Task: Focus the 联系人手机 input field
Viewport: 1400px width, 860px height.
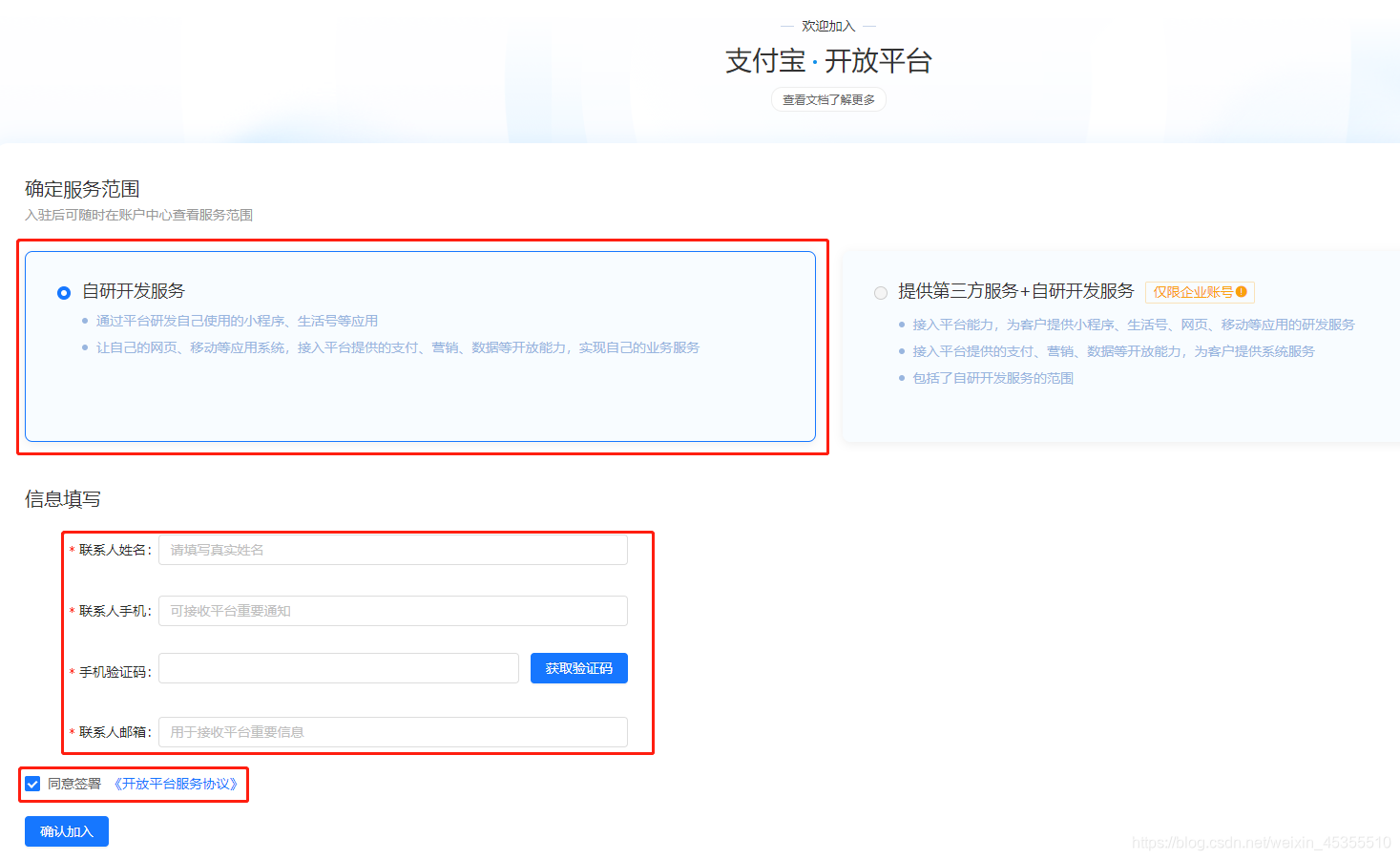Action: point(393,611)
